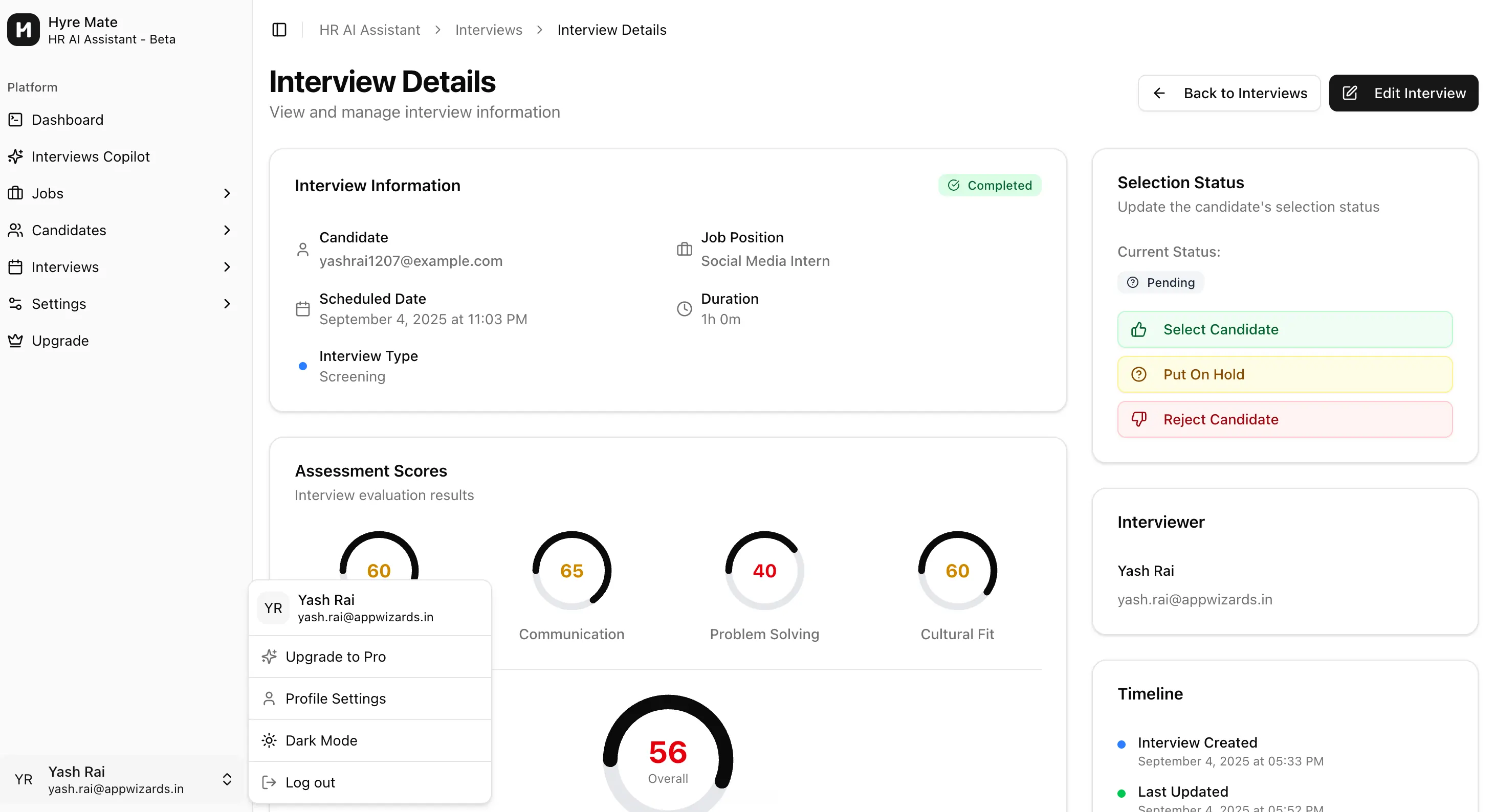Click Put On Hold button

click(1285, 374)
